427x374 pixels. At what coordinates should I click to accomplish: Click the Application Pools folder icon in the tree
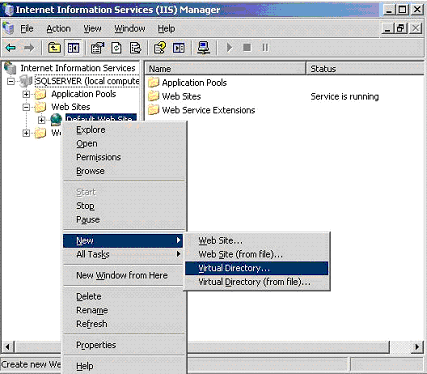pyautogui.click(x=40, y=94)
